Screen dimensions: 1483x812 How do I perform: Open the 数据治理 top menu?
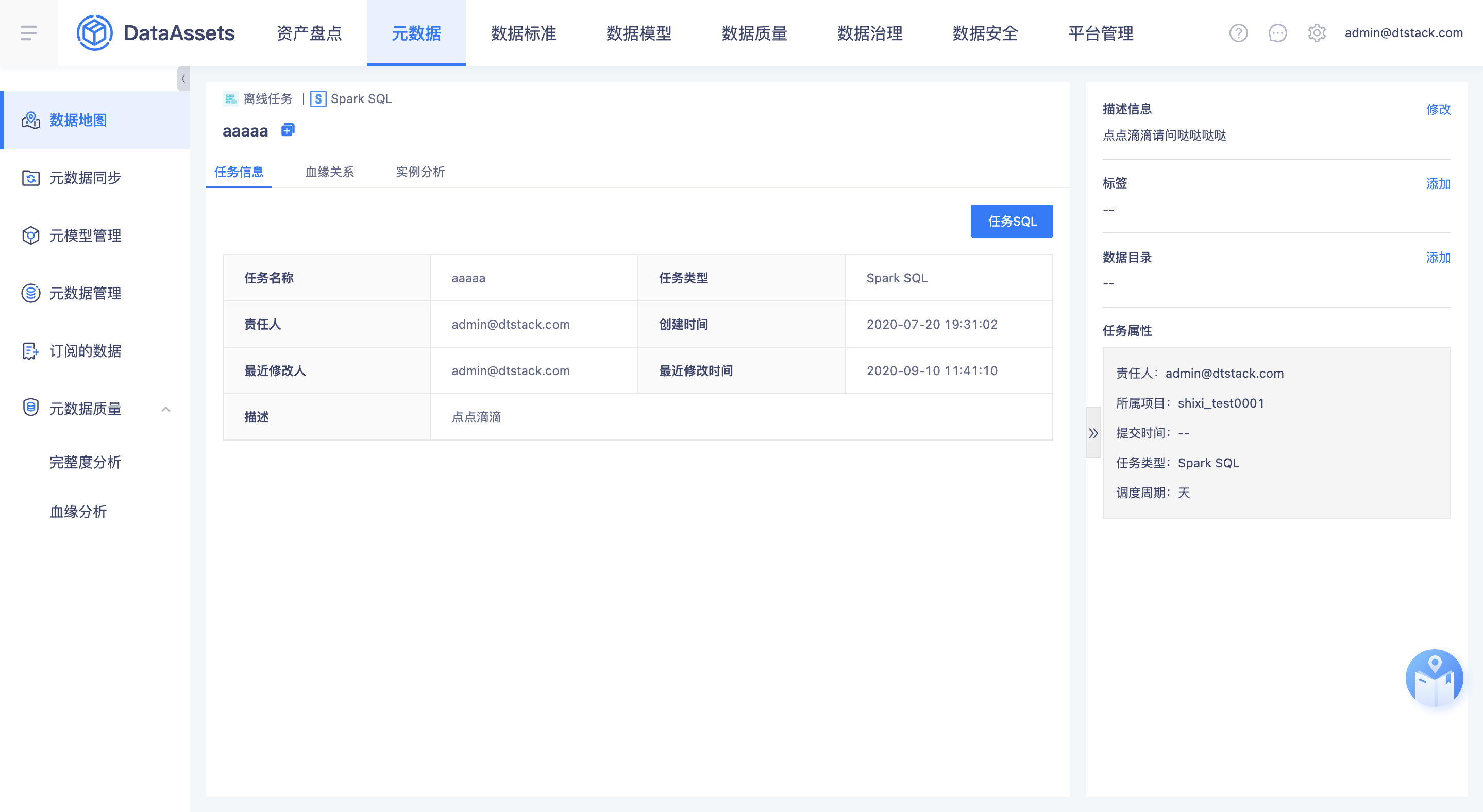point(870,33)
